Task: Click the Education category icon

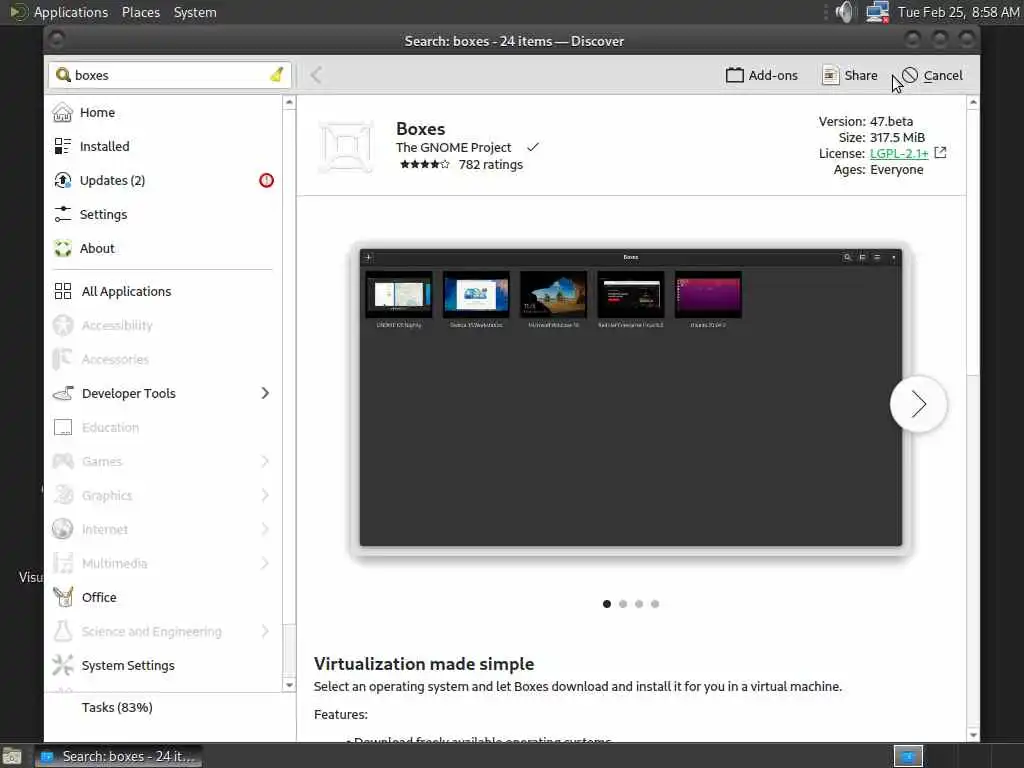Action: pyautogui.click(x=63, y=427)
